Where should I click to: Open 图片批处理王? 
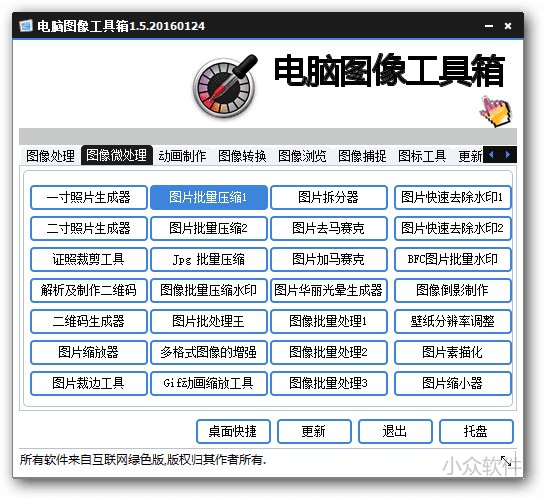(x=209, y=321)
